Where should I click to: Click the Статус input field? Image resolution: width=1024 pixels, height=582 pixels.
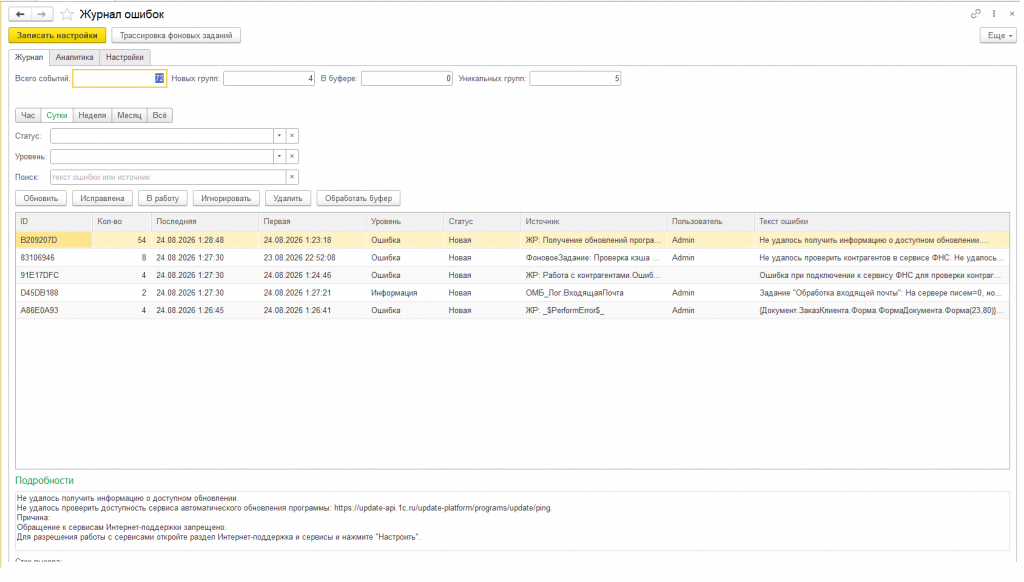[161, 136]
